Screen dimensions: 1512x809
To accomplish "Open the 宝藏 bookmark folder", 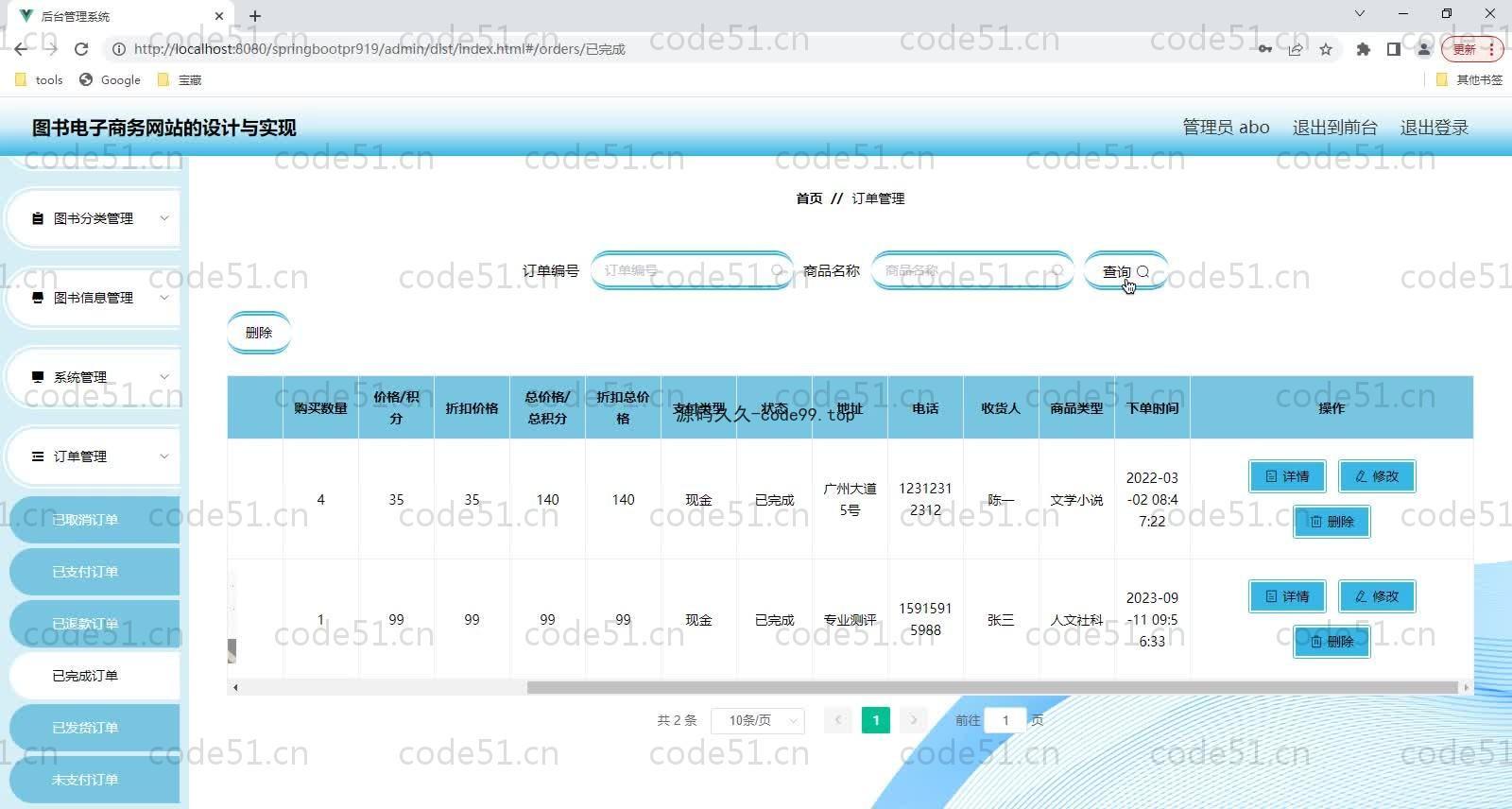I will click(180, 79).
